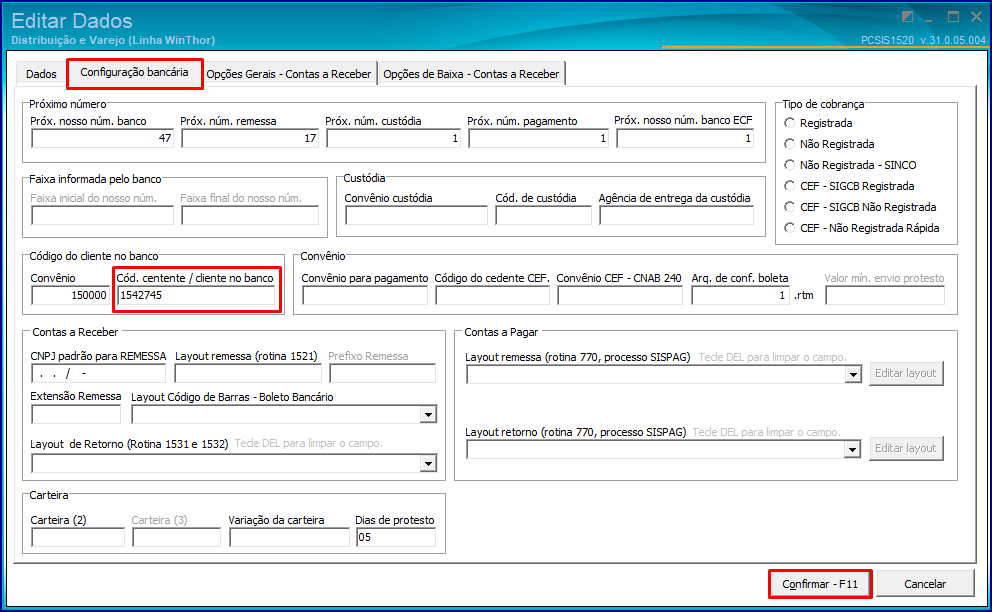Click Próx. núm. custódia field

click(394, 138)
